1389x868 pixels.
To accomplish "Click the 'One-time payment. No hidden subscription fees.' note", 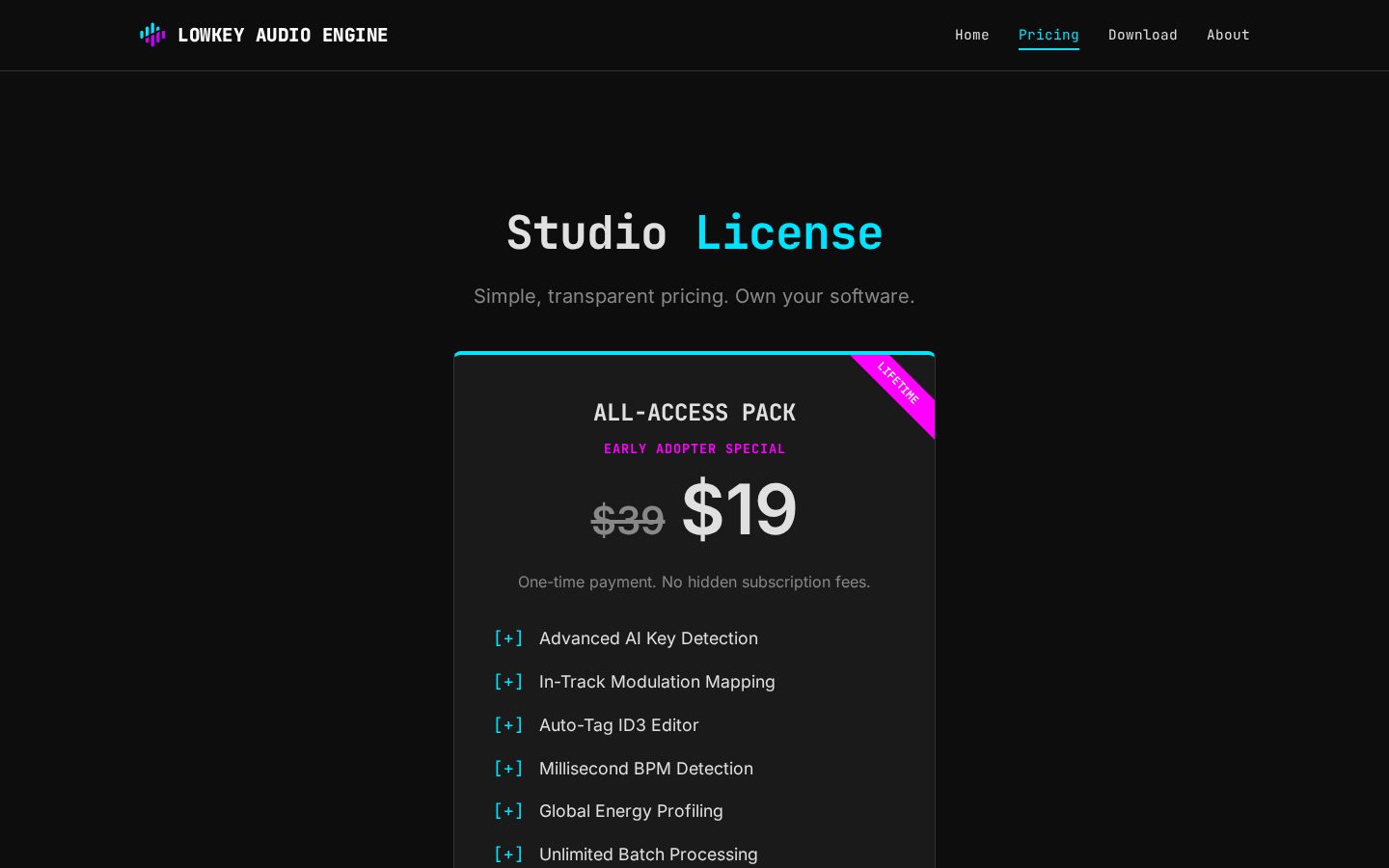I will pyautogui.click(x=694, y=582).
